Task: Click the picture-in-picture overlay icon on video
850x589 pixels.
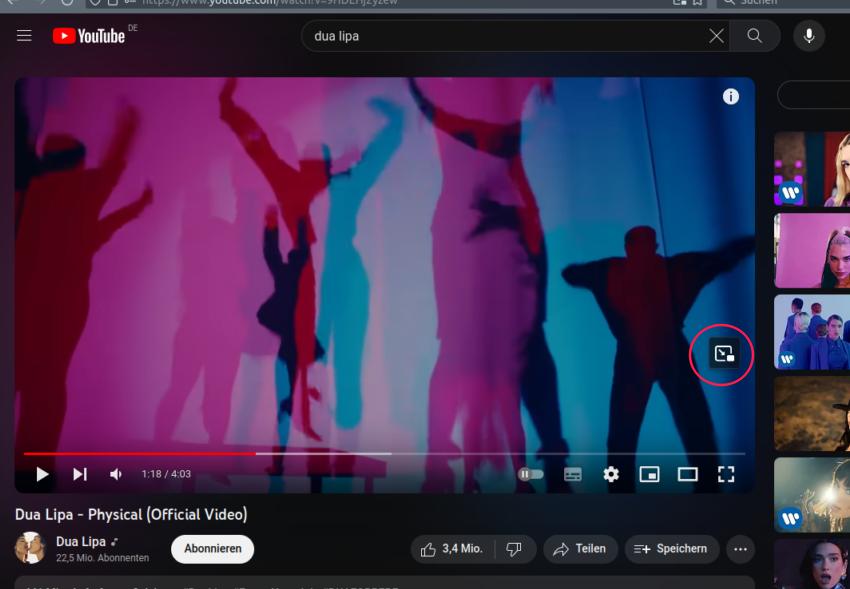Action: pos(724,354)
